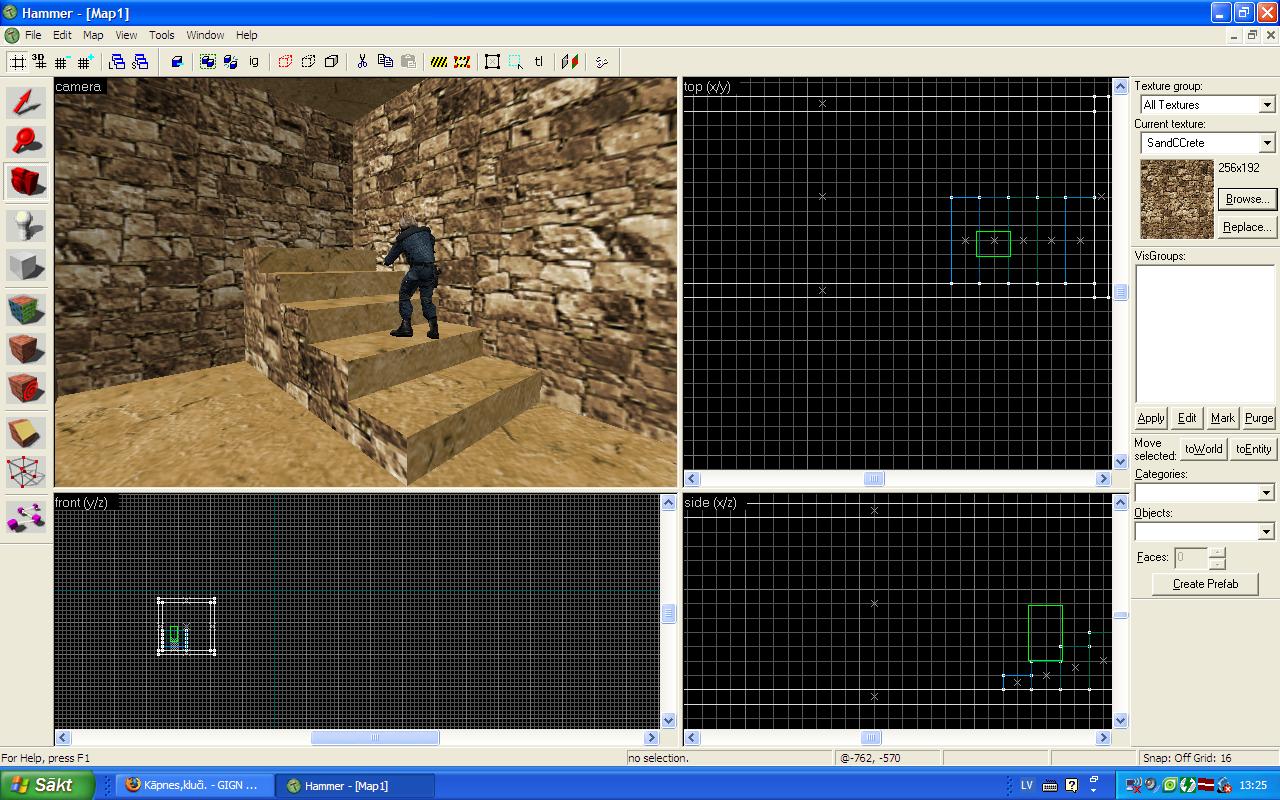The image size is (1280, 800).
Task: Click the Paste clipboard icon
Action: [x=408, y=61]
